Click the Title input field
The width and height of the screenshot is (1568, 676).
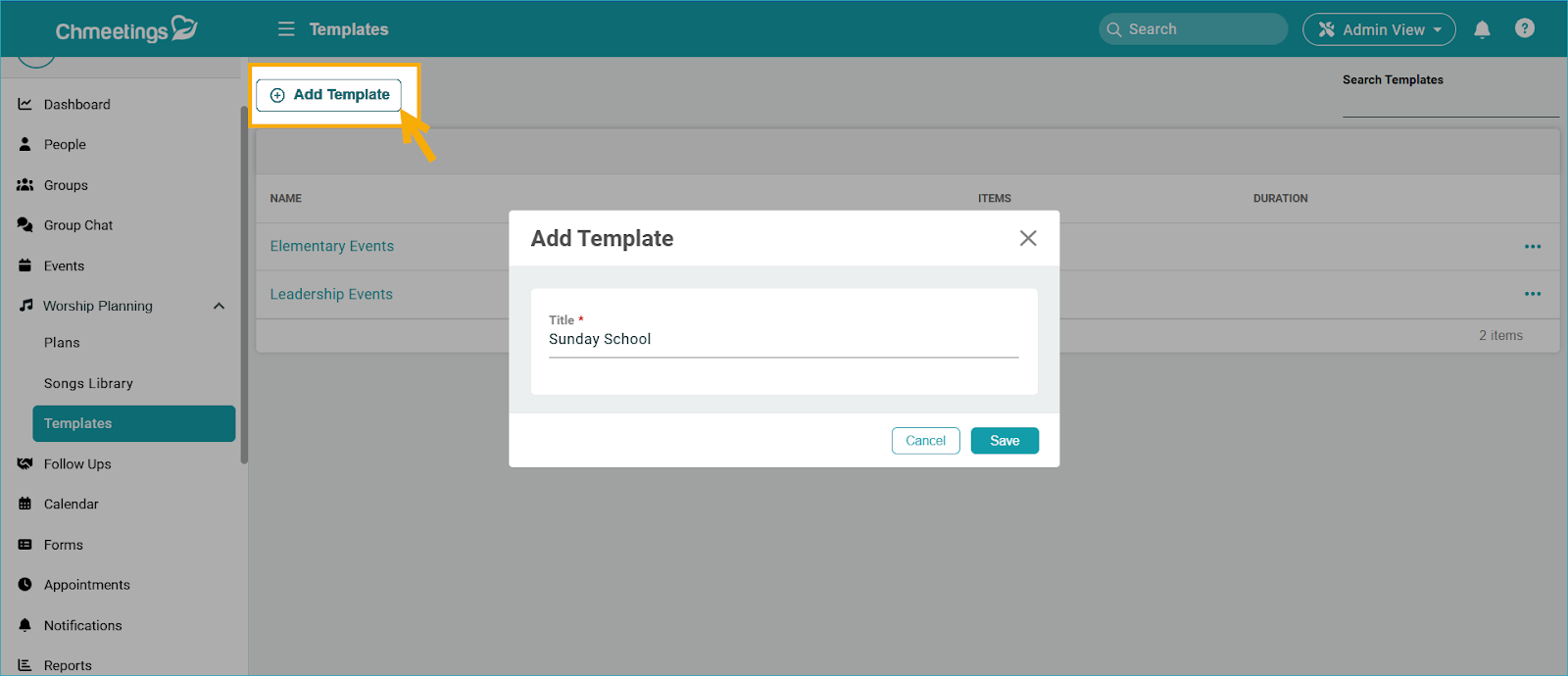tap(783, 340)
